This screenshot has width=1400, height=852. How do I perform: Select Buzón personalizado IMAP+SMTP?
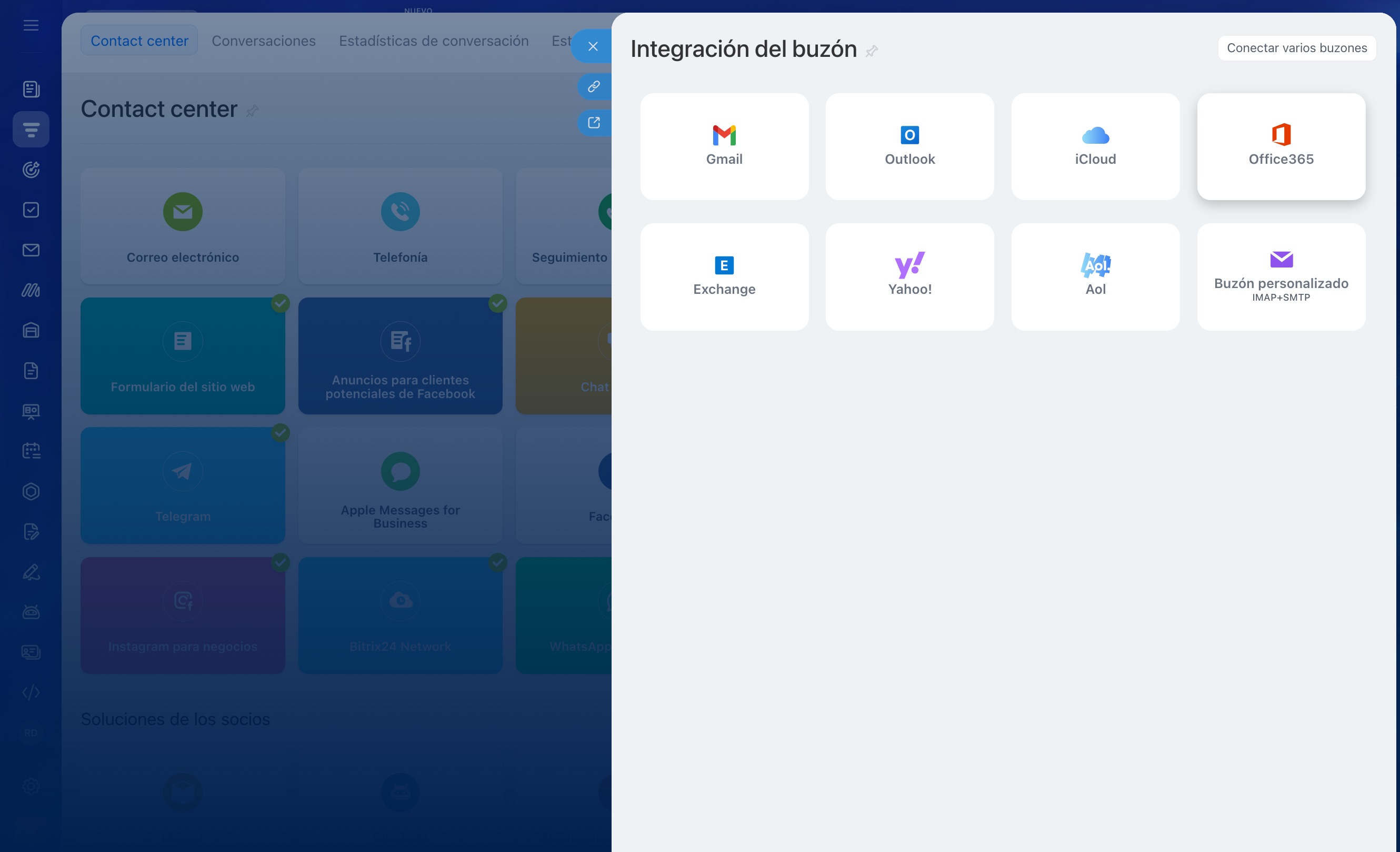tap(1281, 277)
